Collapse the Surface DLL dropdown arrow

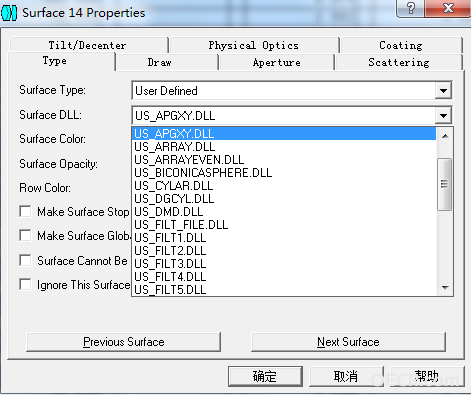click(443, 116)
